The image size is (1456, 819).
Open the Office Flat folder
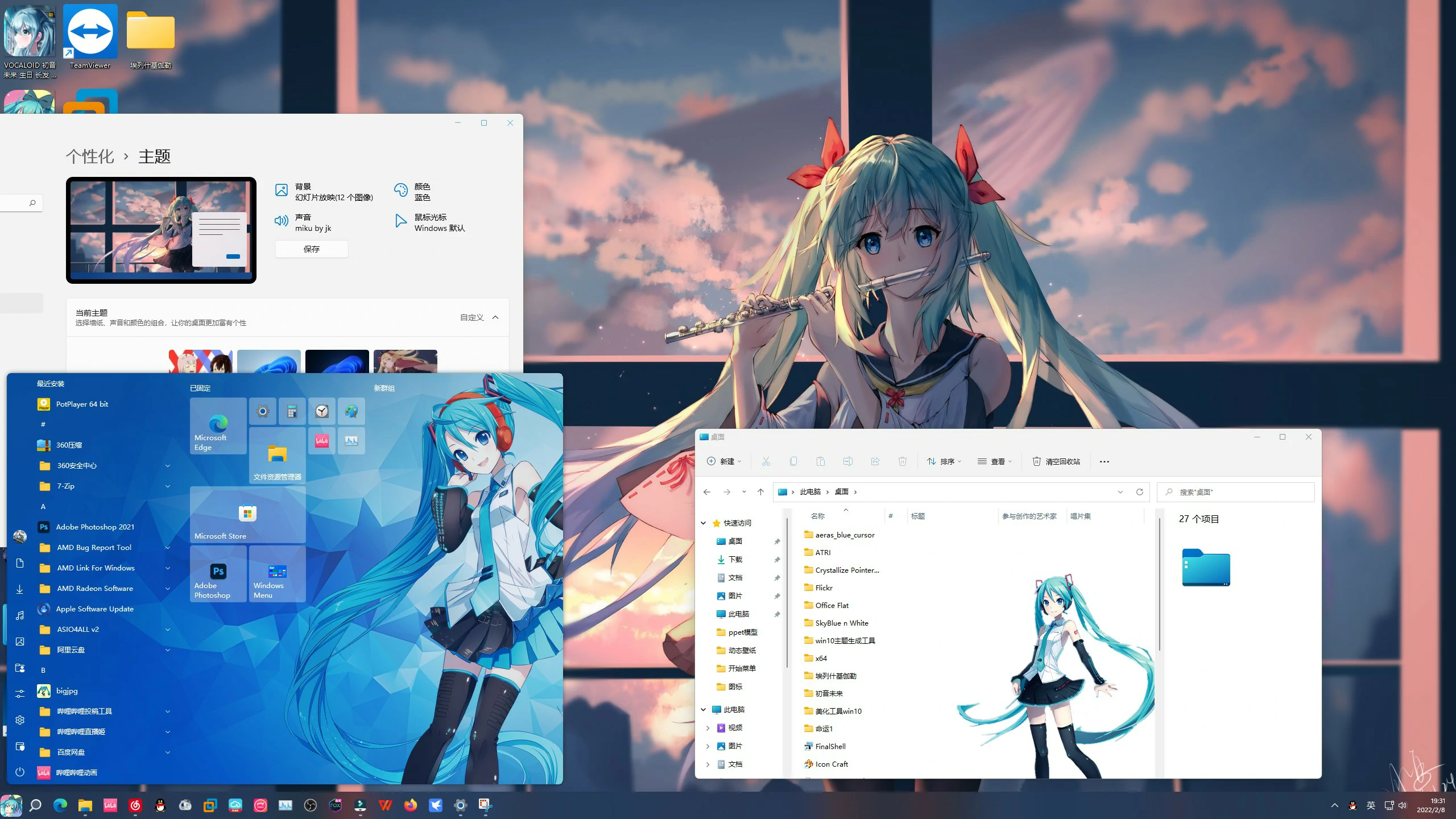pyautogui.click(x=832, y=605)
